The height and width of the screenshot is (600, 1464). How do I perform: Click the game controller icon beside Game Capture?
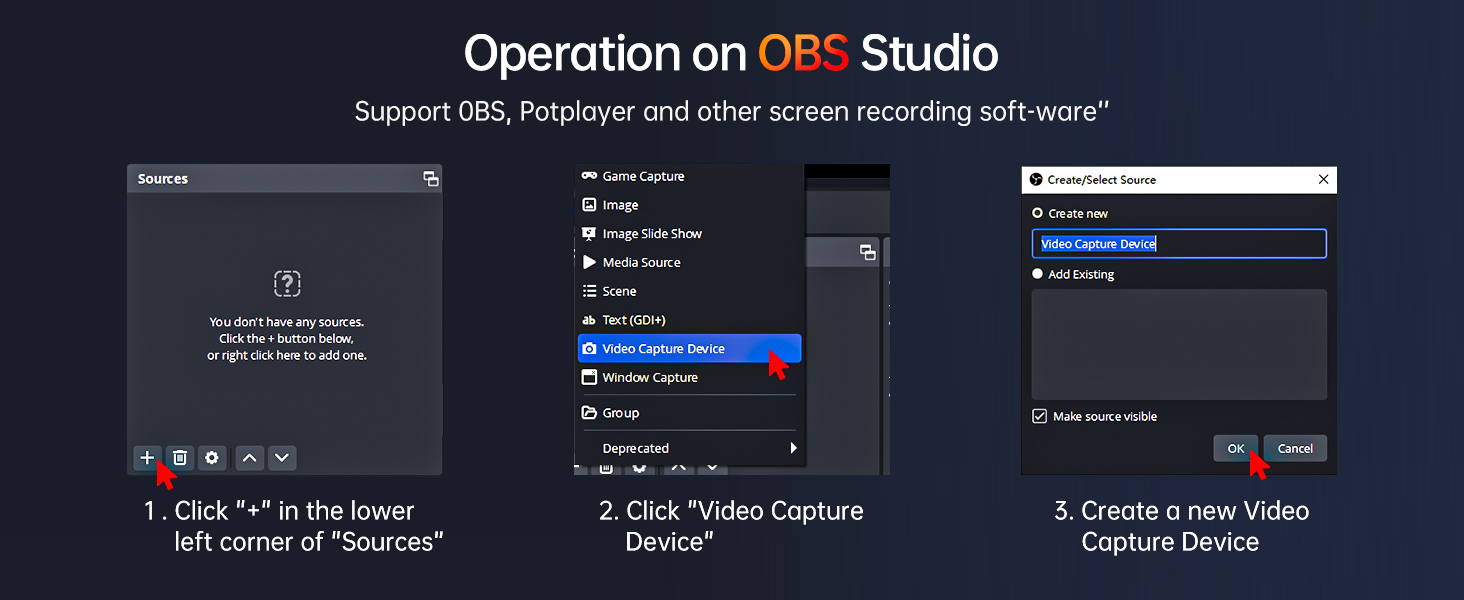pos(590,175)
